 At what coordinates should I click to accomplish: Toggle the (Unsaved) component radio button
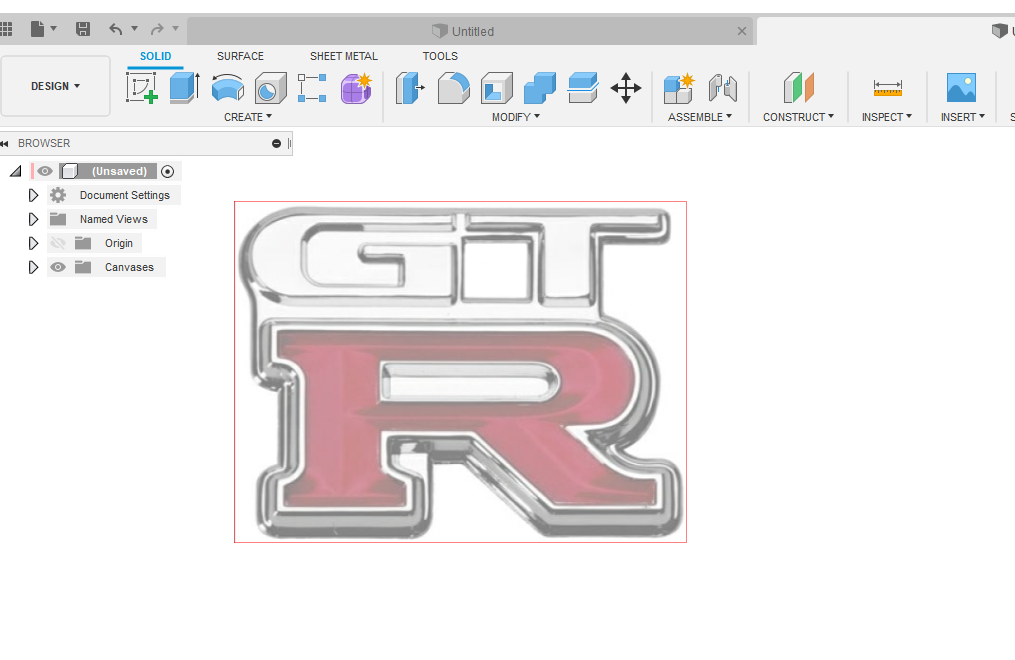pos(167,171)
